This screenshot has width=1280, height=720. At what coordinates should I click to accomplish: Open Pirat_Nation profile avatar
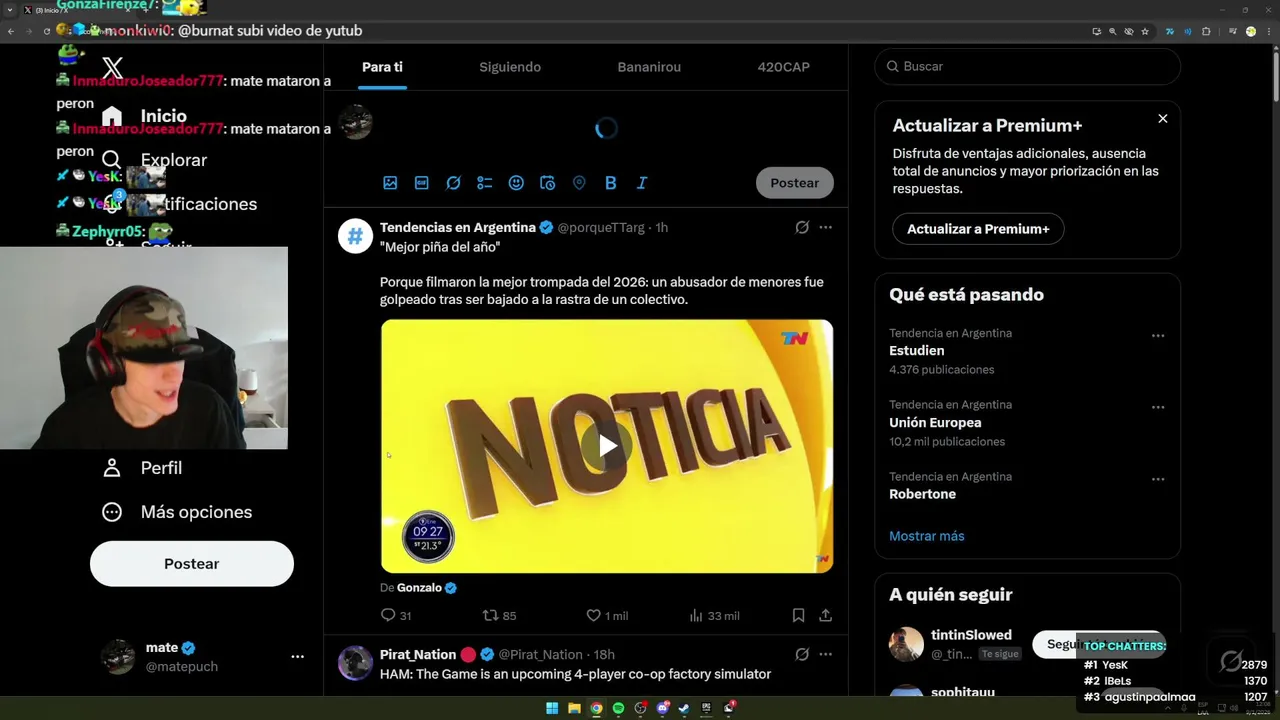coord(355,663)
